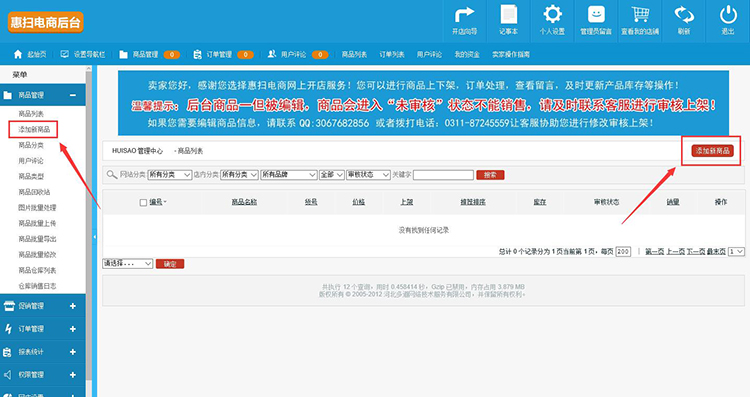The width and height of the screenshot is (750, 397).
Task: Open the 请选择... batch action dropdown
Action: pos(128,264)
